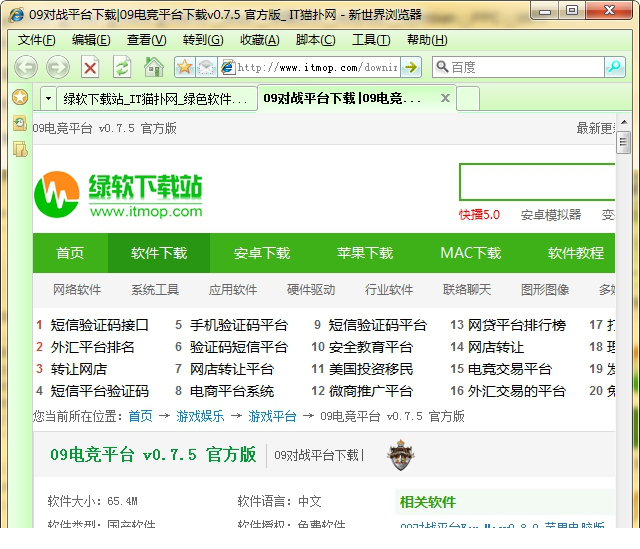Select the 系统工具 category link
Viewport: 640px width, 549px height.
(x=155, y=290)
